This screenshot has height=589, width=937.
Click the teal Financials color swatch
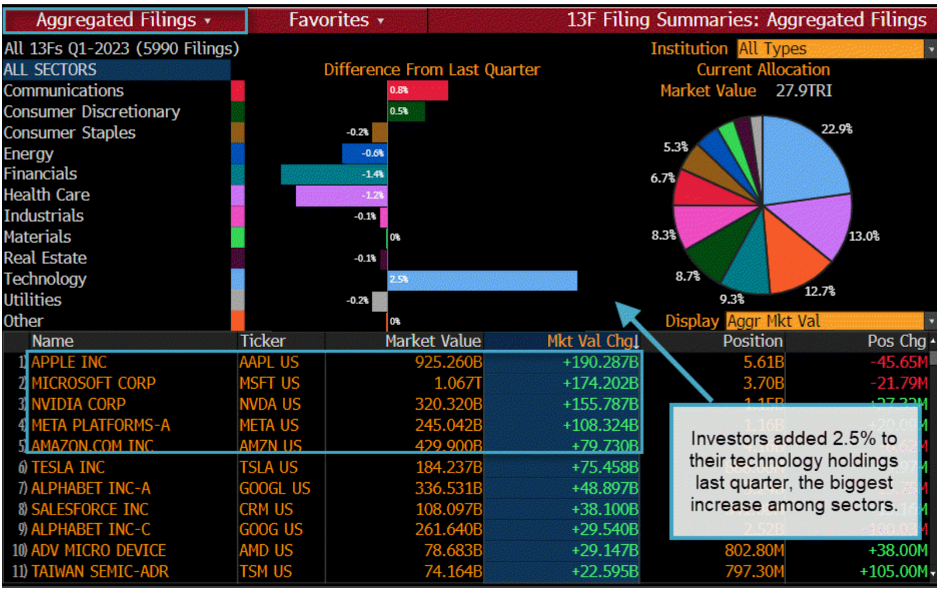[238, 174]
